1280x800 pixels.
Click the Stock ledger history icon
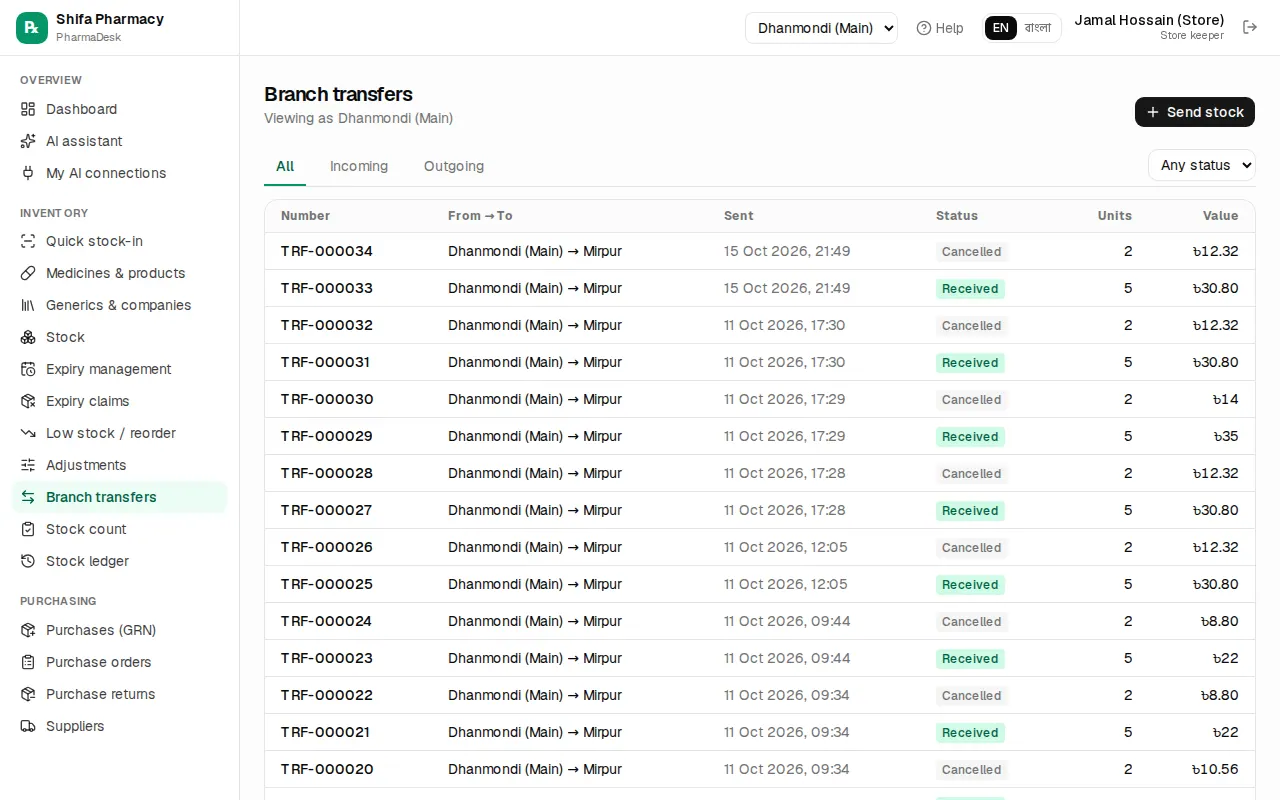pyautogui.click(x=28, y=561)
